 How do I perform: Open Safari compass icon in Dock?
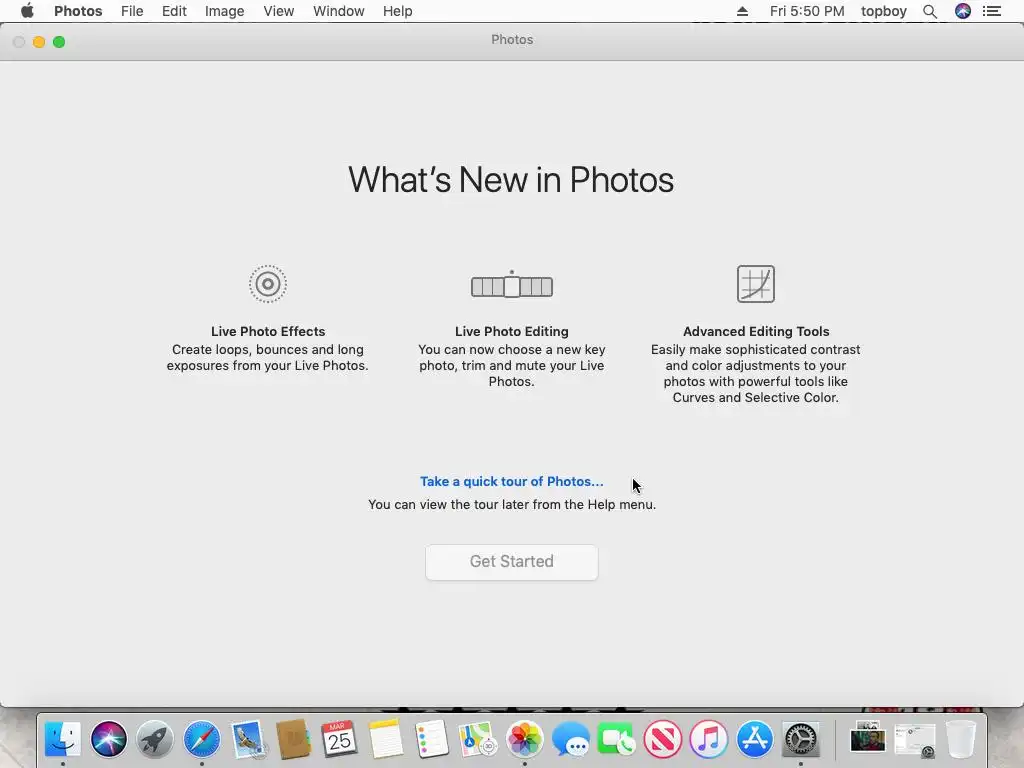202,739
